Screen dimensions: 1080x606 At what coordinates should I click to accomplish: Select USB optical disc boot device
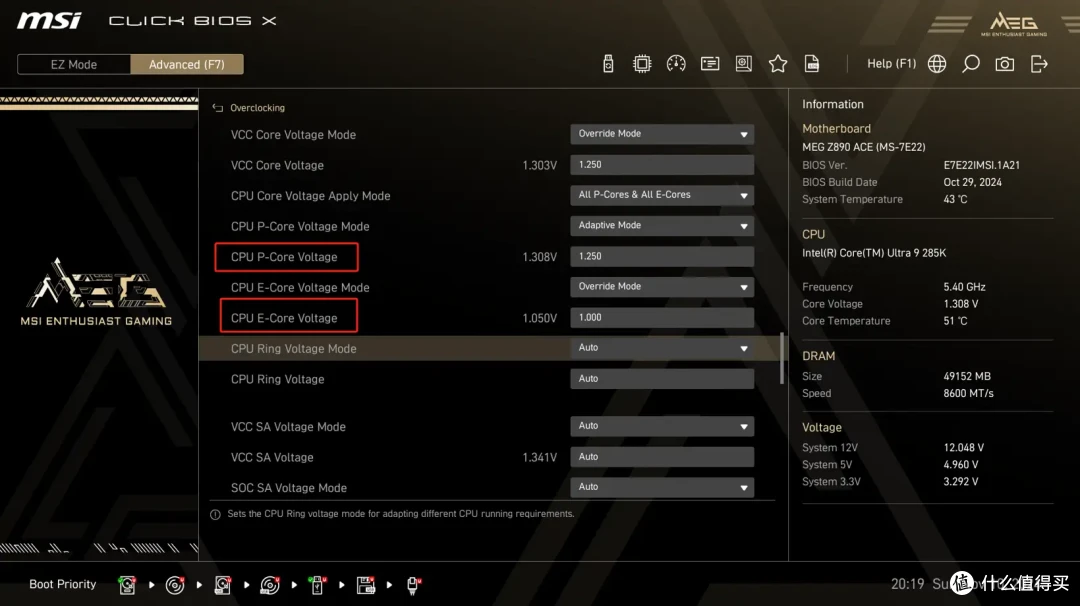coord(270,585)
